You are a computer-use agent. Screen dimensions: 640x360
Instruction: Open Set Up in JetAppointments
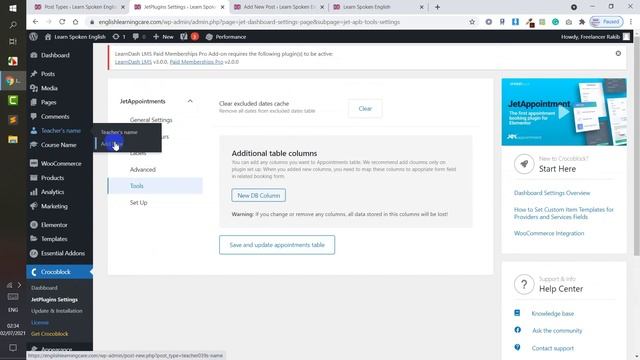[138, 202]
